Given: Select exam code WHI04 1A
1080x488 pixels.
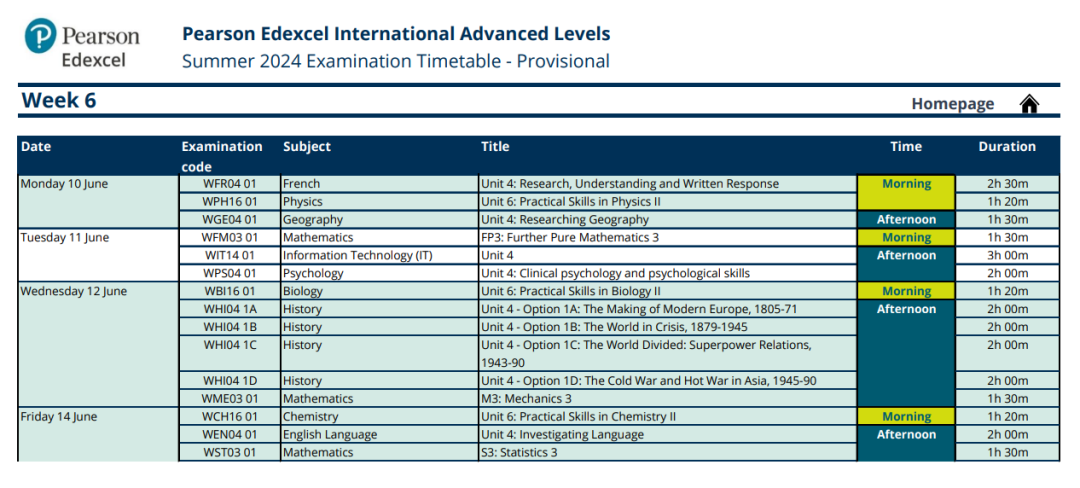Looking at the screenshot, I should tap(229, 309).
